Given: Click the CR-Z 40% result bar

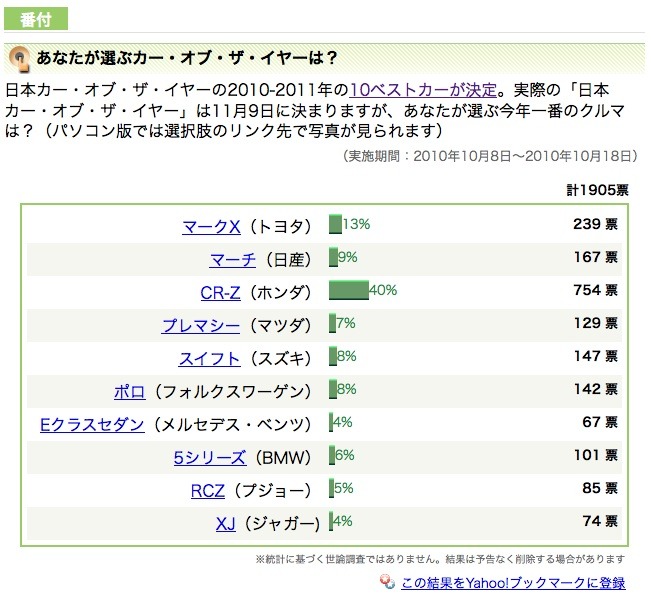Looking at the screenshot, I should coord(348,291).
